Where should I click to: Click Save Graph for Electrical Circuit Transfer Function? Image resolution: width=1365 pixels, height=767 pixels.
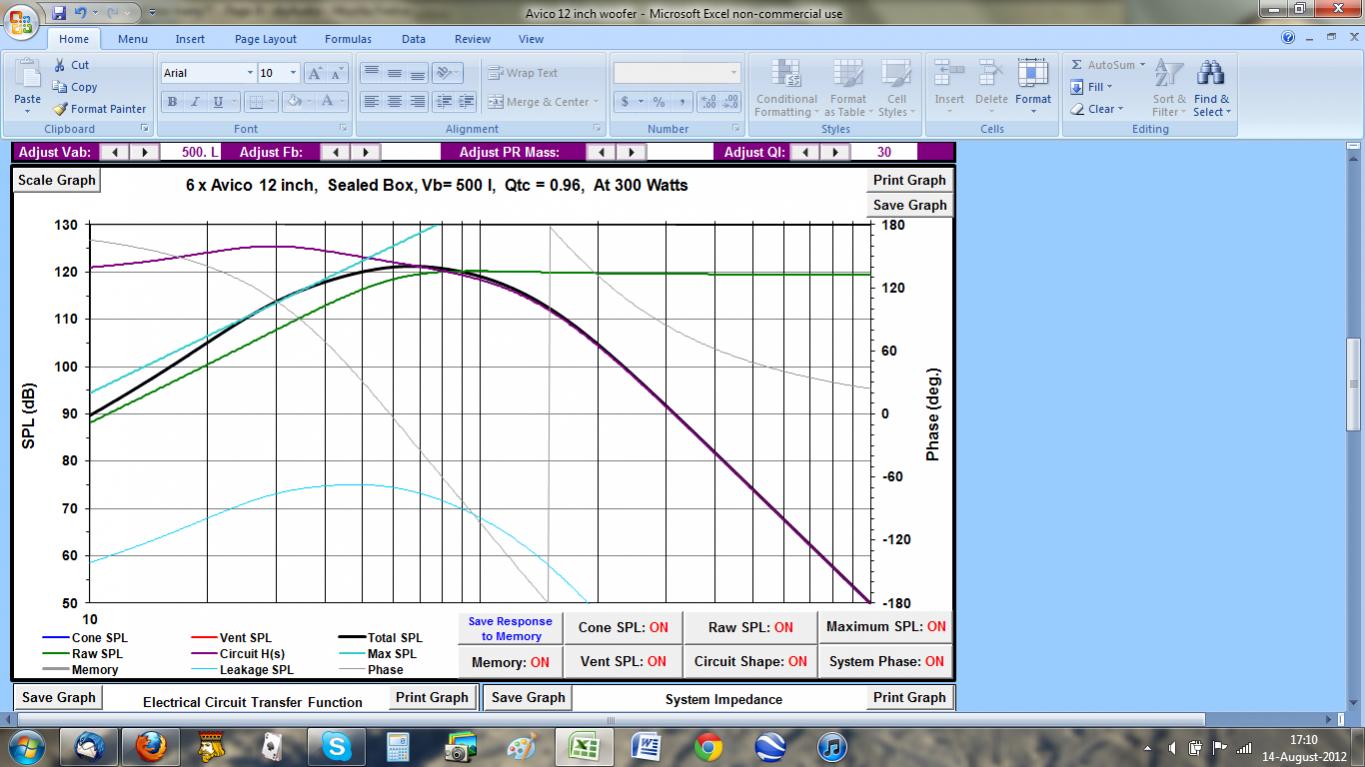[x=59, y=697]
